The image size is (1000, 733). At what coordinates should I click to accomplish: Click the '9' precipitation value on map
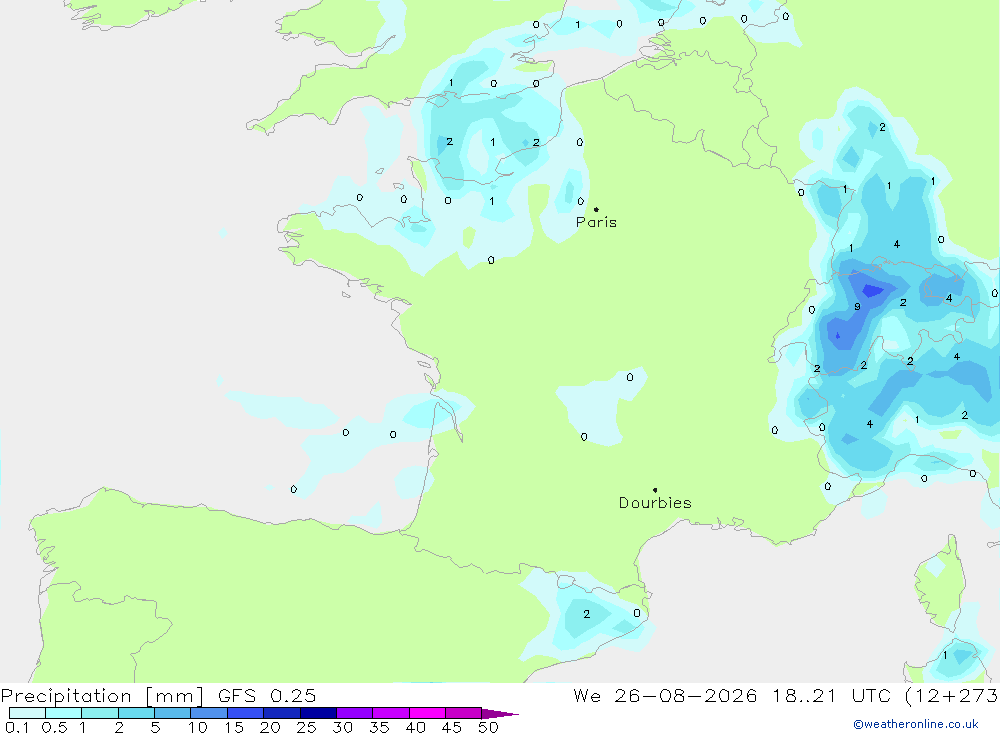pyautogui.click(x=857, y=307)
